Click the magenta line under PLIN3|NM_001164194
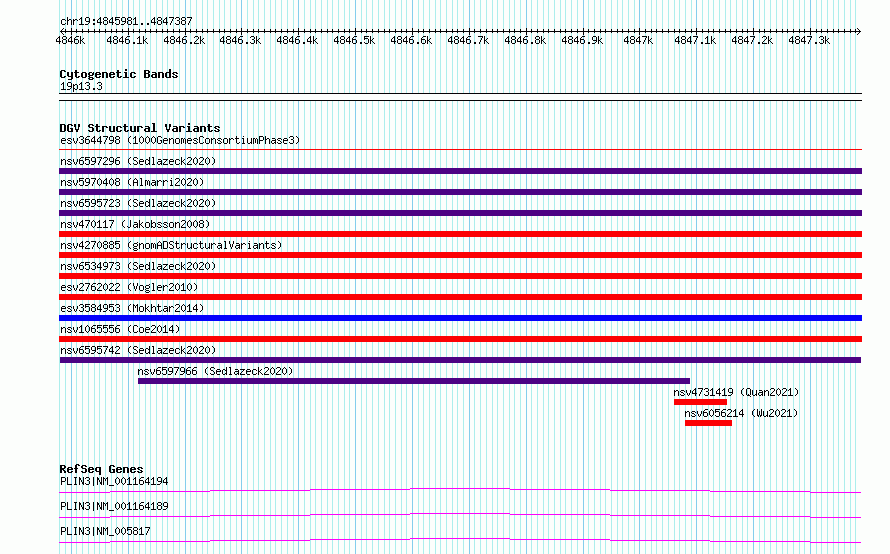The image size is (890, 554). point(460,490)
